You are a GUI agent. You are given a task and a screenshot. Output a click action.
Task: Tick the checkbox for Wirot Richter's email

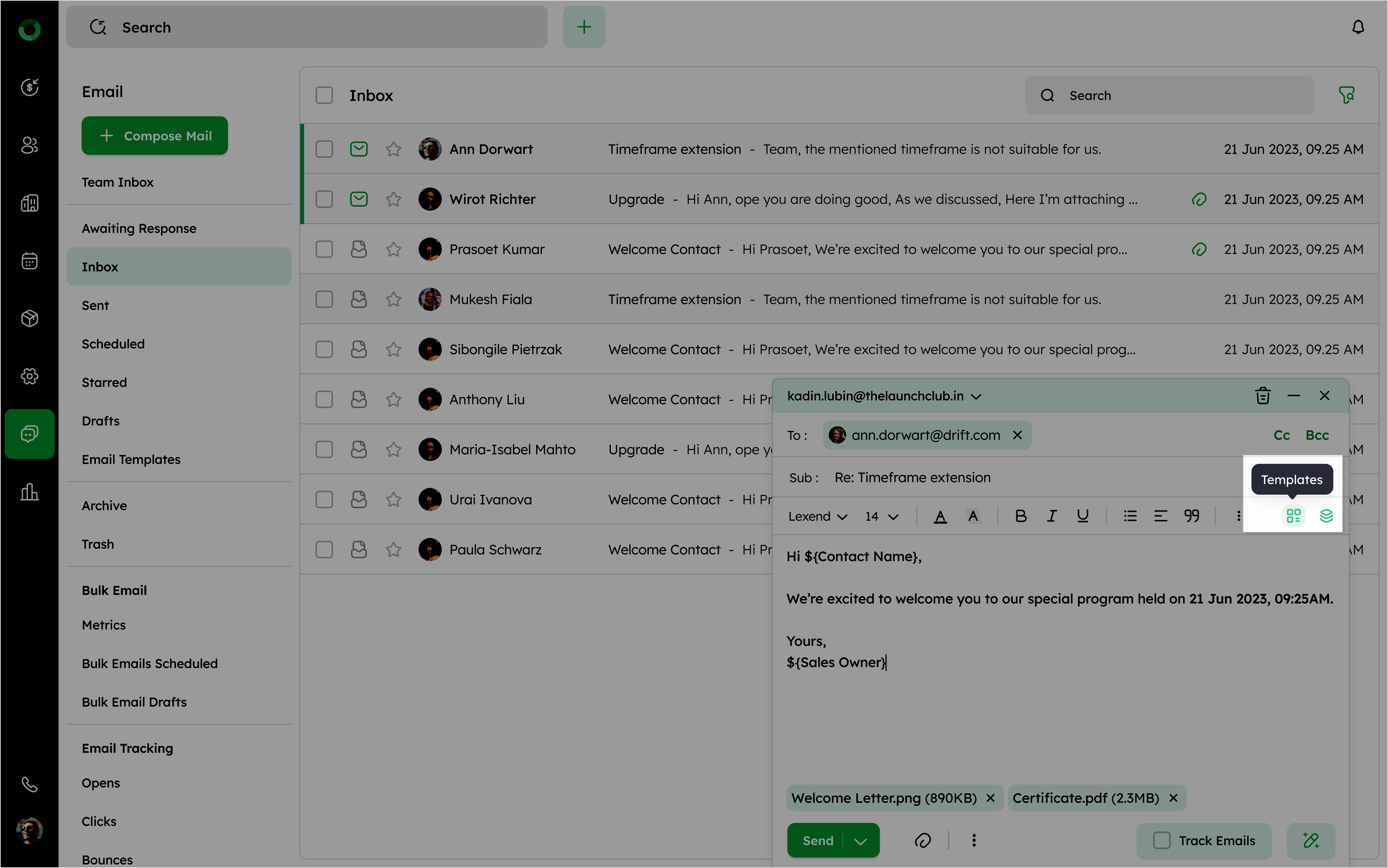[x=324, y=199]
